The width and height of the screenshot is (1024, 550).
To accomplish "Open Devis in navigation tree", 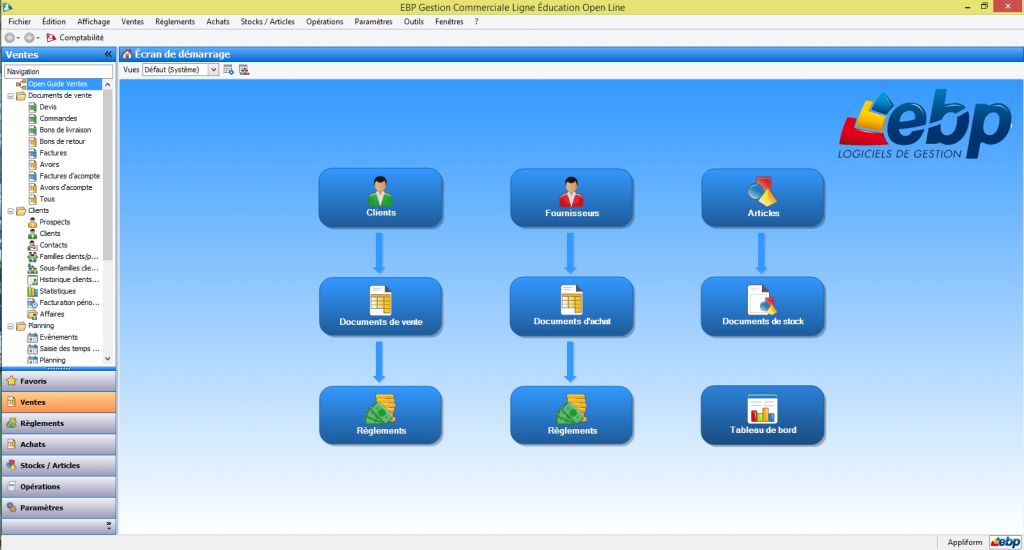I will (48, 107).
